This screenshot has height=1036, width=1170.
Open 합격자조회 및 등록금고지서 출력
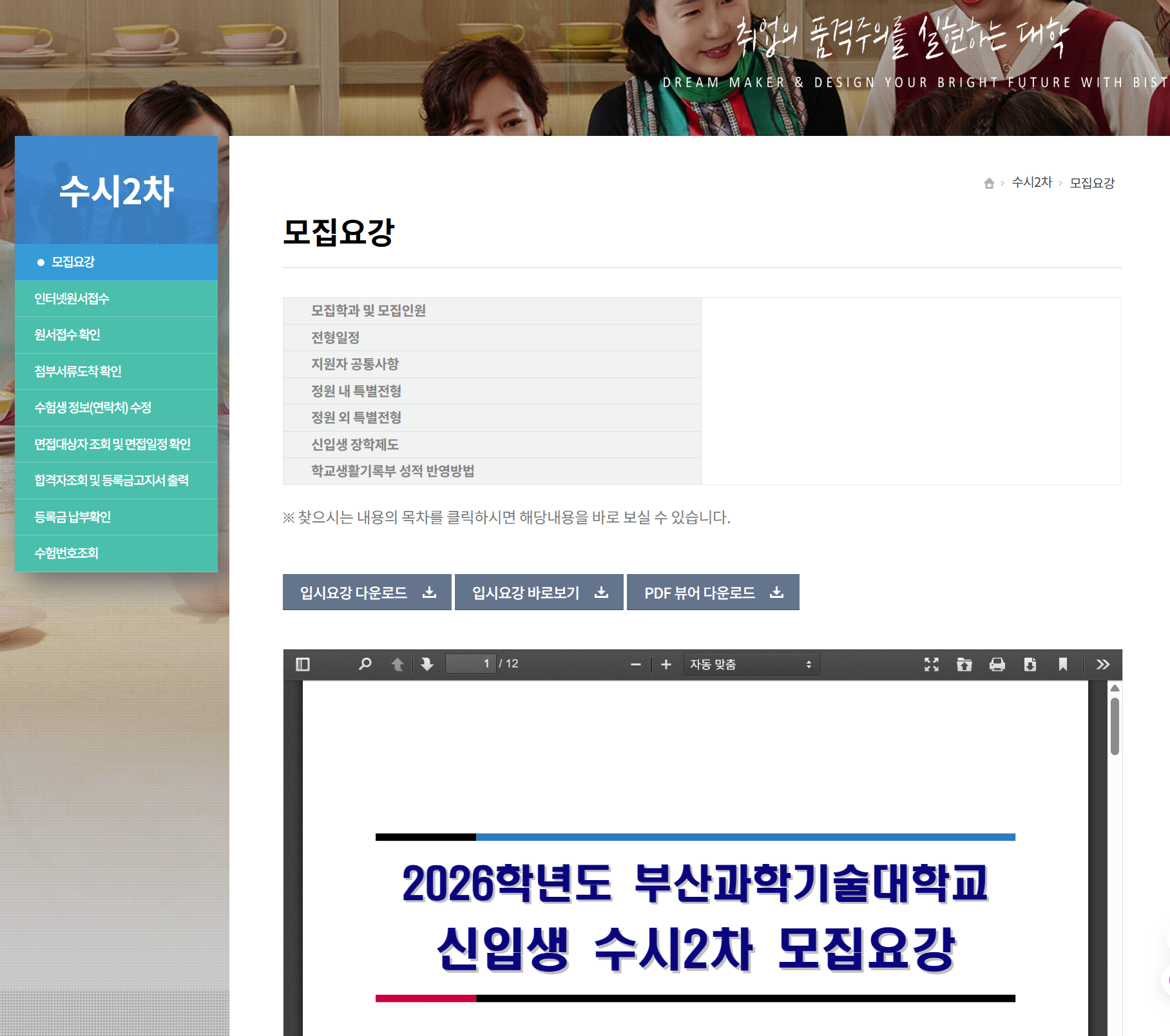tap(116, 481)
